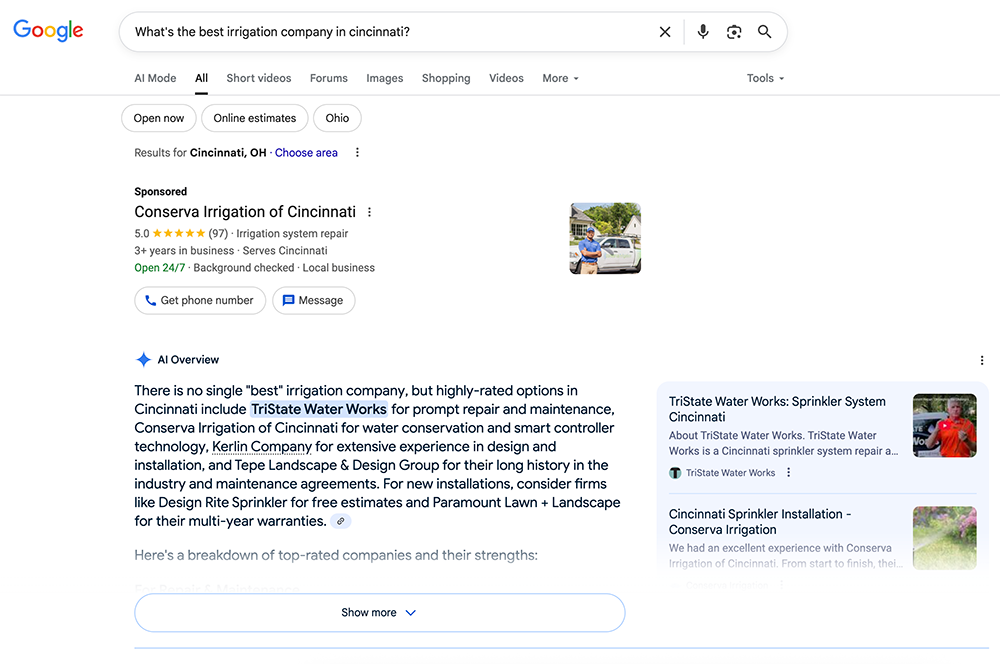Click the source link chip after multi-year warranties
The width and height of the screenshot is (1000, 664).
(341, 521)
